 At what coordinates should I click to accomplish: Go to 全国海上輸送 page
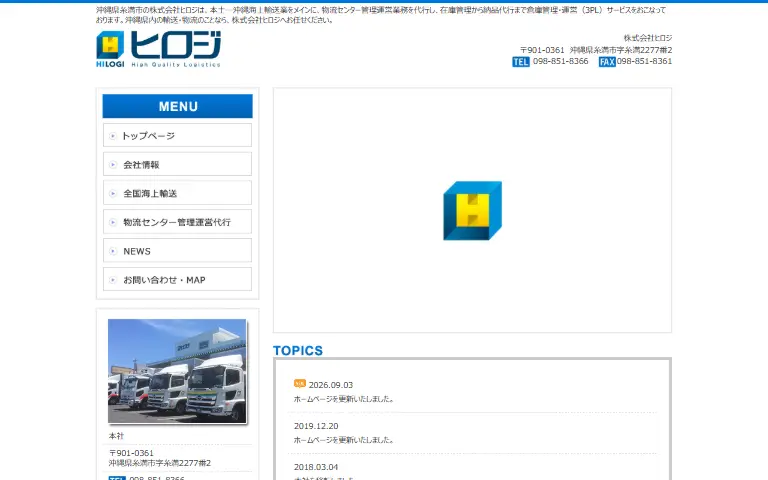pos(177,193)
